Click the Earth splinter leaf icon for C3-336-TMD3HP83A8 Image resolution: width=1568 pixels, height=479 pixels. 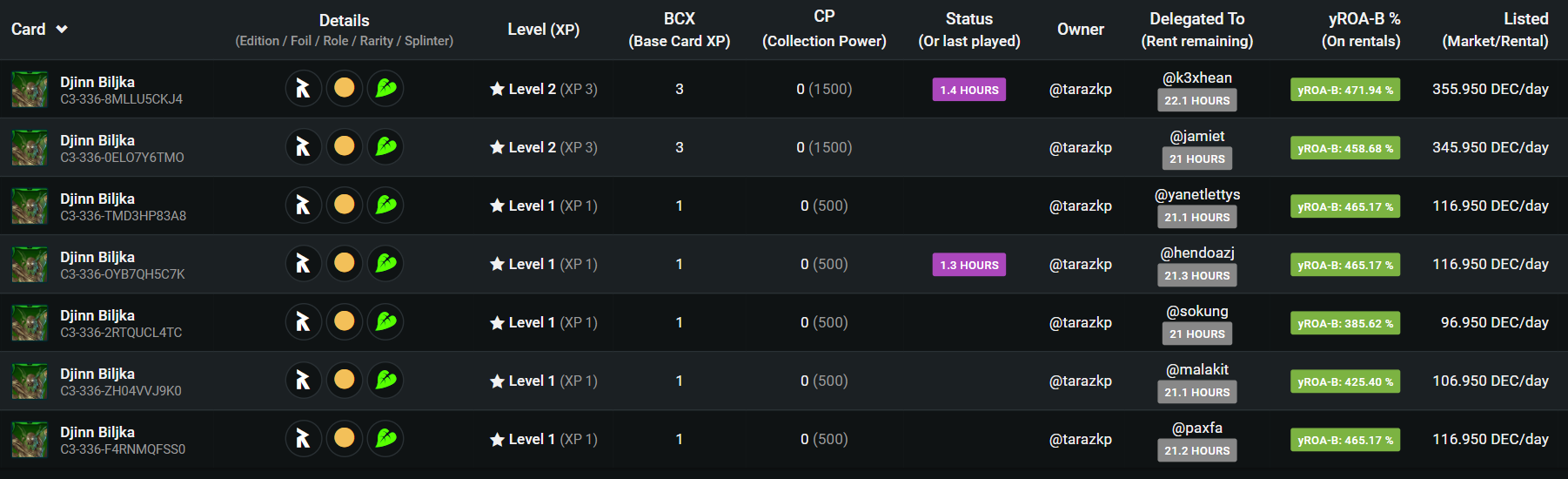pos(385,206)
